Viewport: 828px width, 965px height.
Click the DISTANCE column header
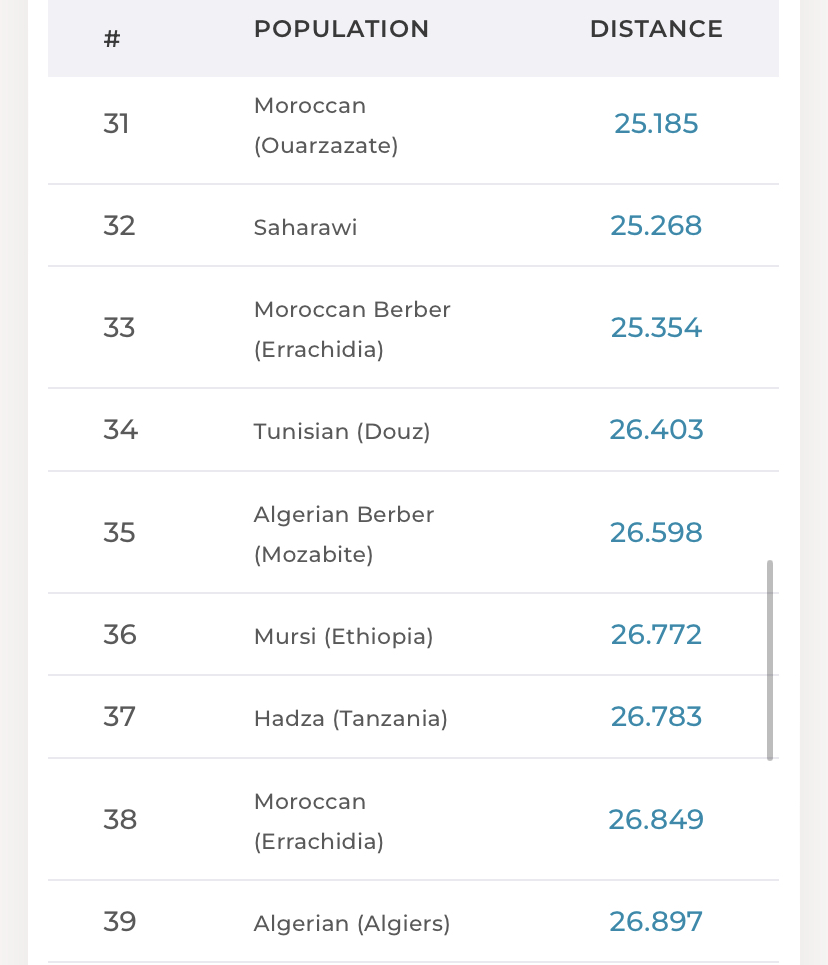[656, 30]
